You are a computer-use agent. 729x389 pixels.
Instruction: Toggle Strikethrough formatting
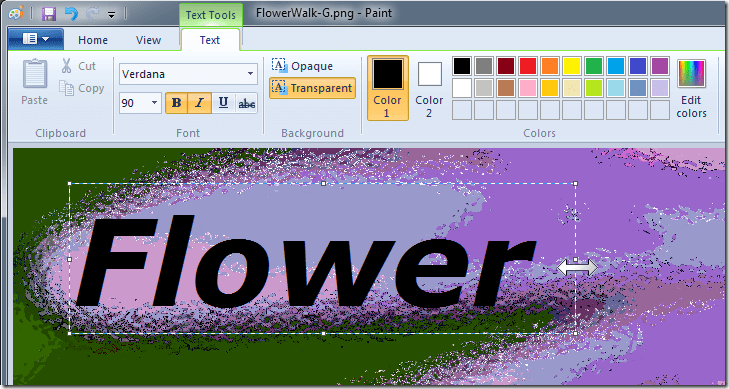[246, 103]
